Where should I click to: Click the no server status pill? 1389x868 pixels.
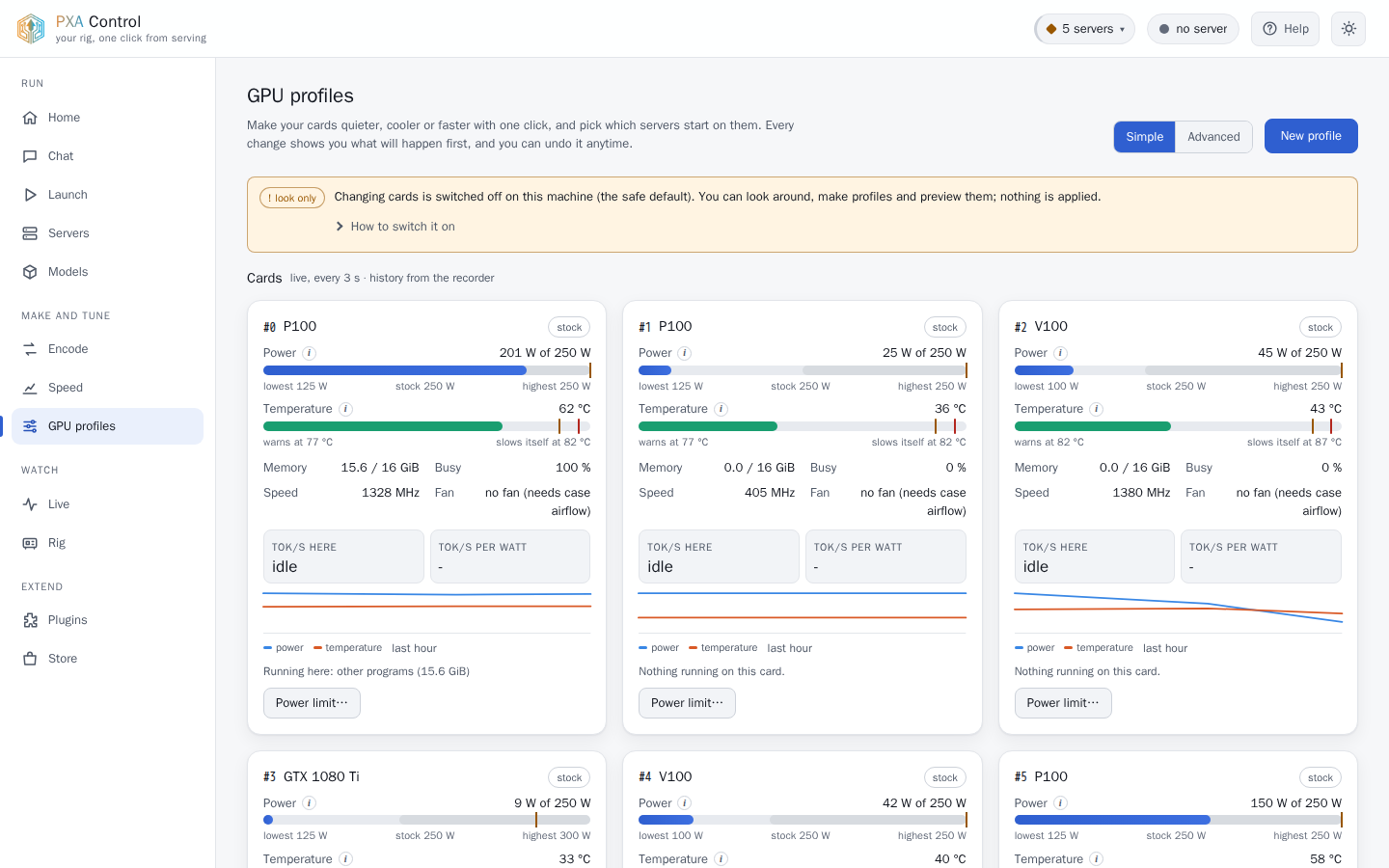(1193, 29)
